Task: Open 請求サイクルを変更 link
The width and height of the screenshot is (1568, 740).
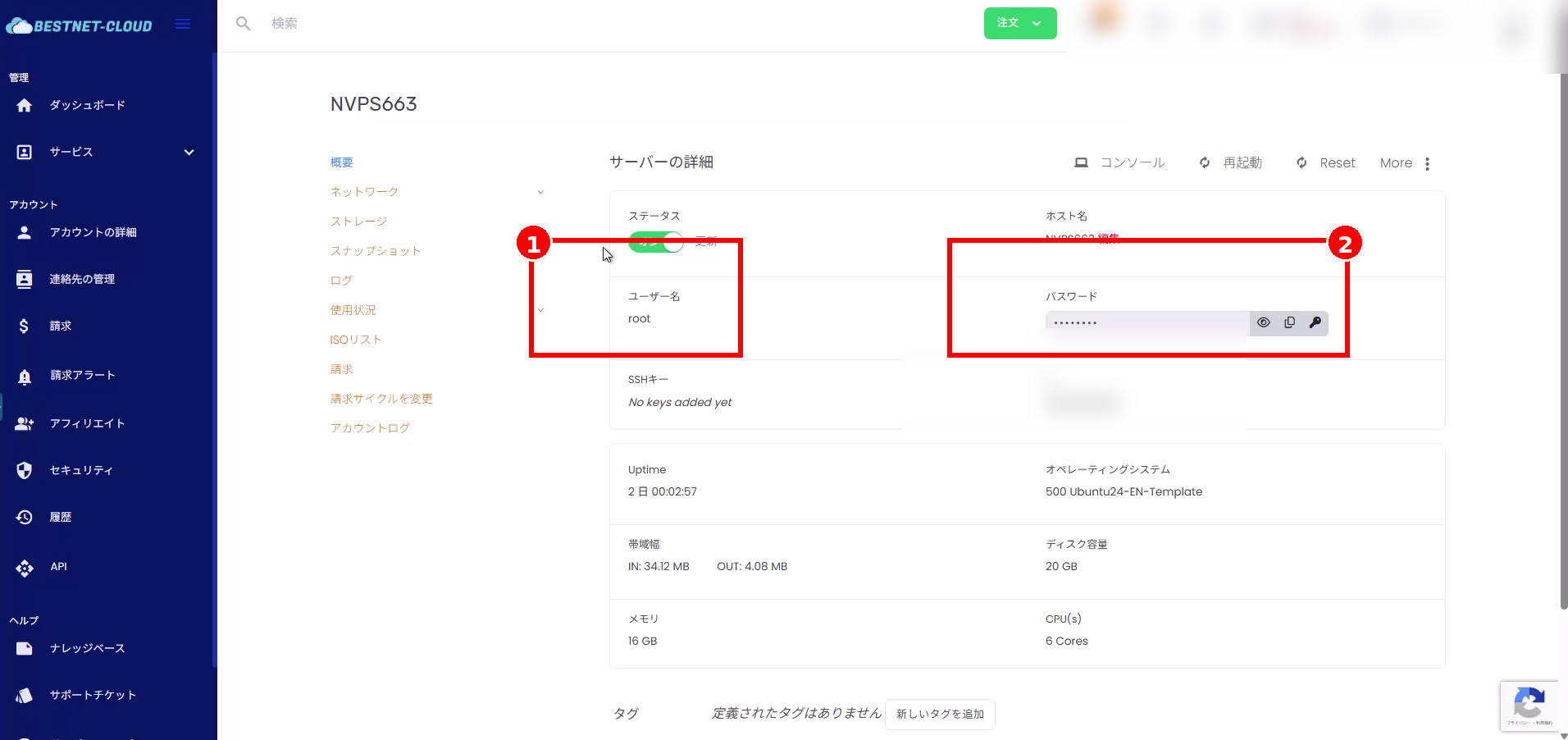Action: click(381, 399)
